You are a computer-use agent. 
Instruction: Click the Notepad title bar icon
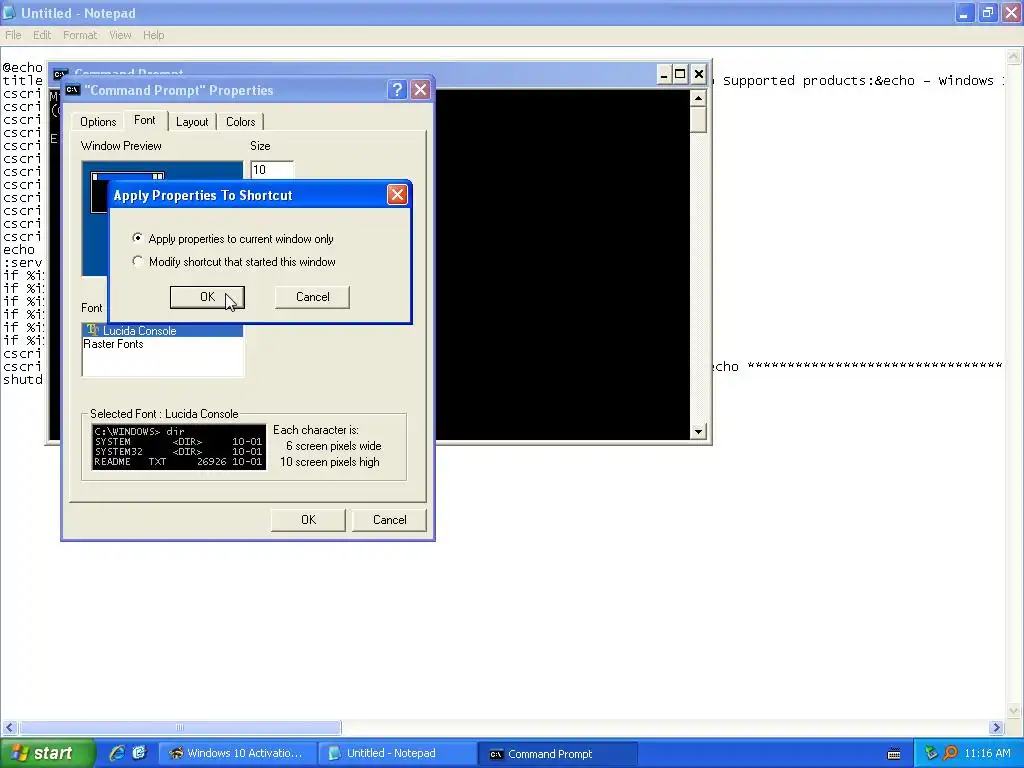9,12
